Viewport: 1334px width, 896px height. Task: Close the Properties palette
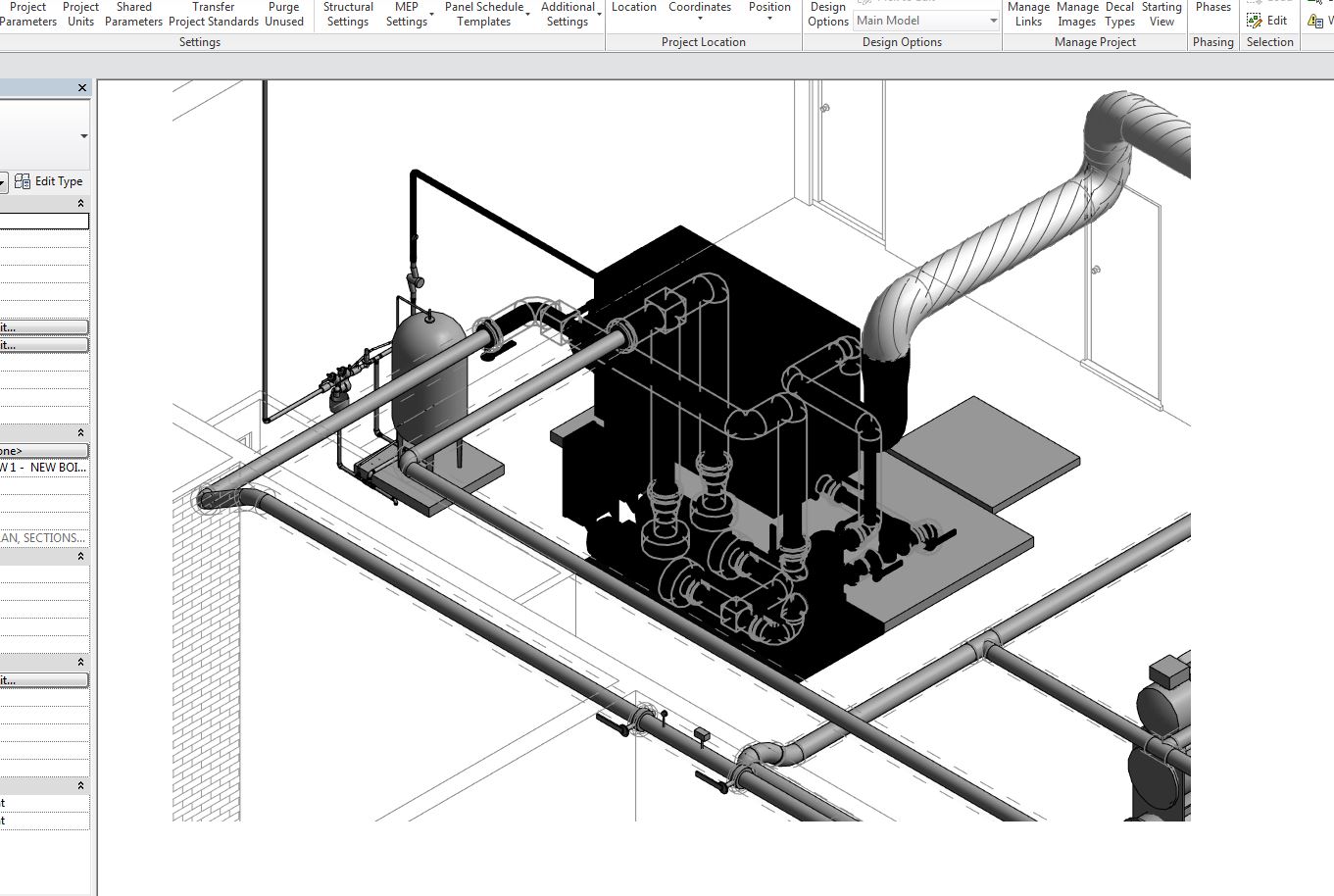coord(82,88)
